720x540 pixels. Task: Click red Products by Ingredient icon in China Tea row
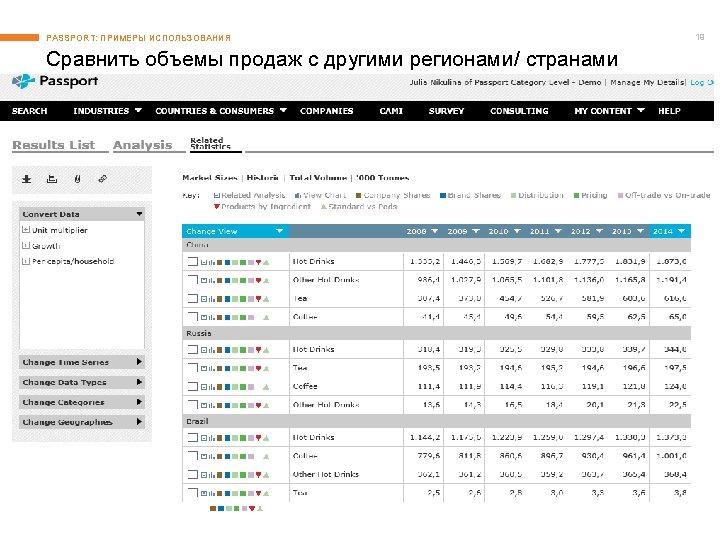259,299
